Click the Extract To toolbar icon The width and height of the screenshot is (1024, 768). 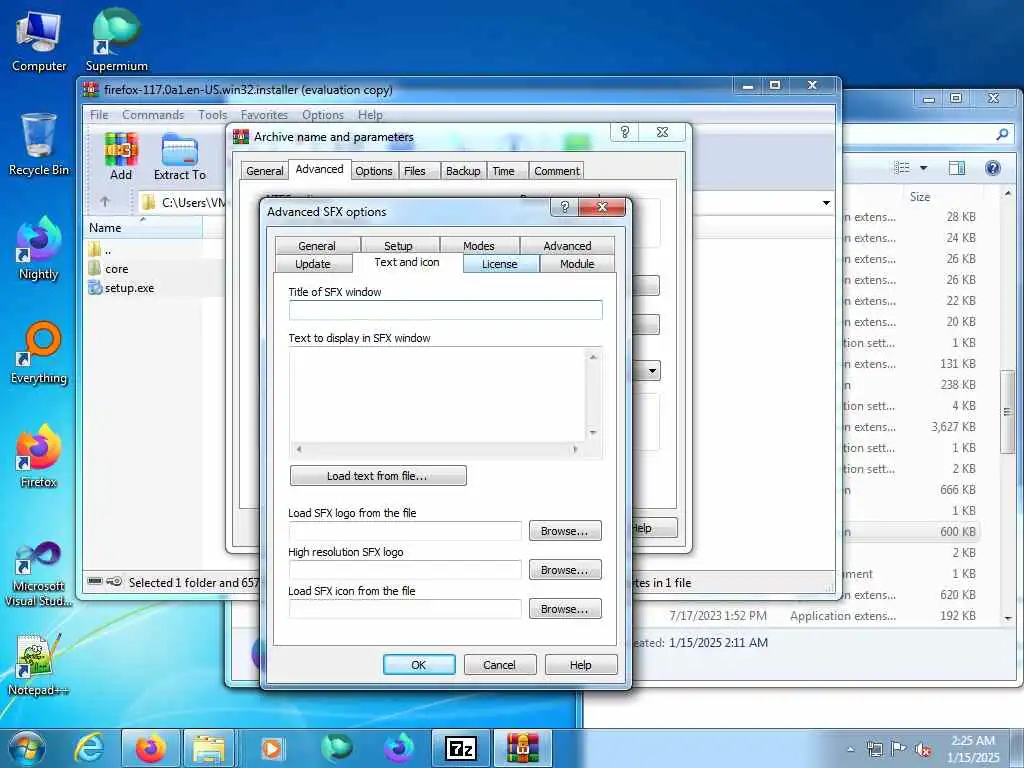pos(180,157)
